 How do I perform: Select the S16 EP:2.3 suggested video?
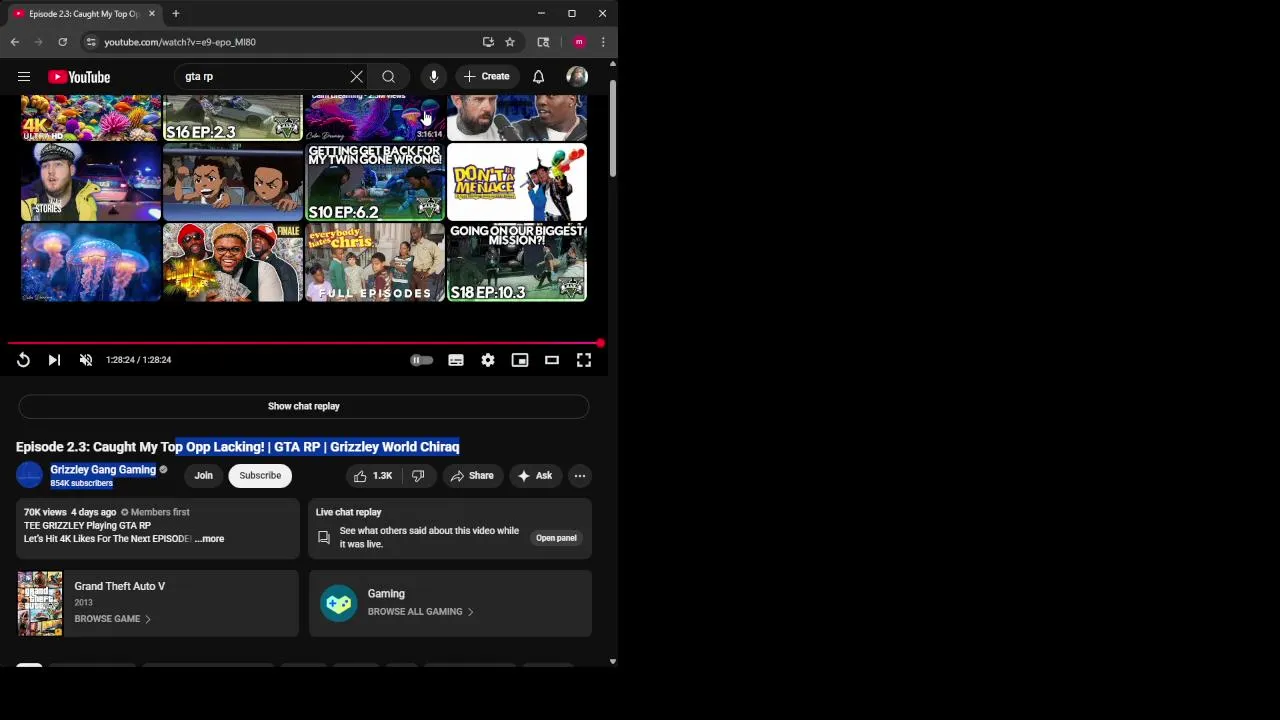coord(233,118)
